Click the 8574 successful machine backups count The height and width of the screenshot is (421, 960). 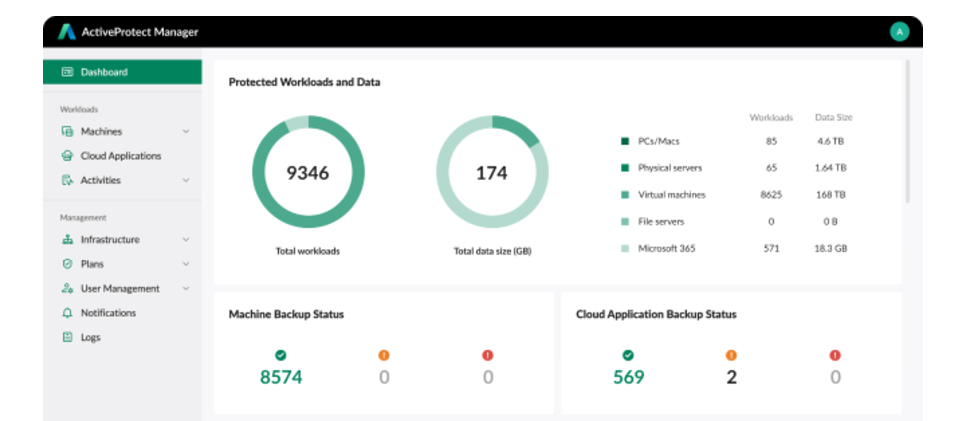point(280,377)
